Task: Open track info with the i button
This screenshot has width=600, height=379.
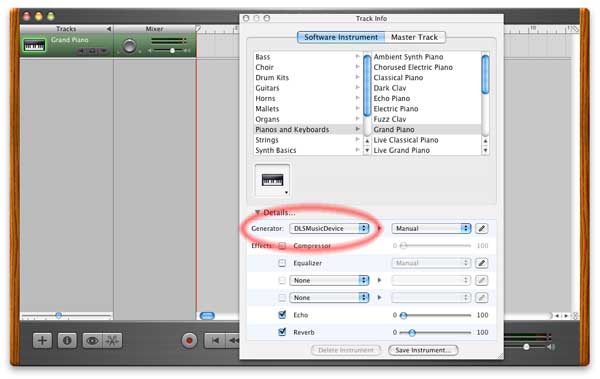Action: [x=67, y=340]
